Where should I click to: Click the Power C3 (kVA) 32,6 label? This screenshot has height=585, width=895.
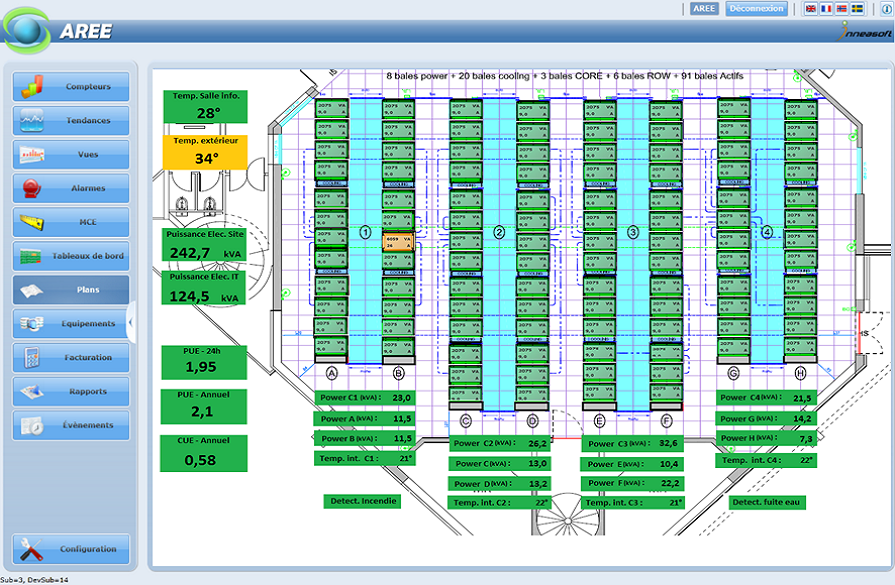[632, 443]
